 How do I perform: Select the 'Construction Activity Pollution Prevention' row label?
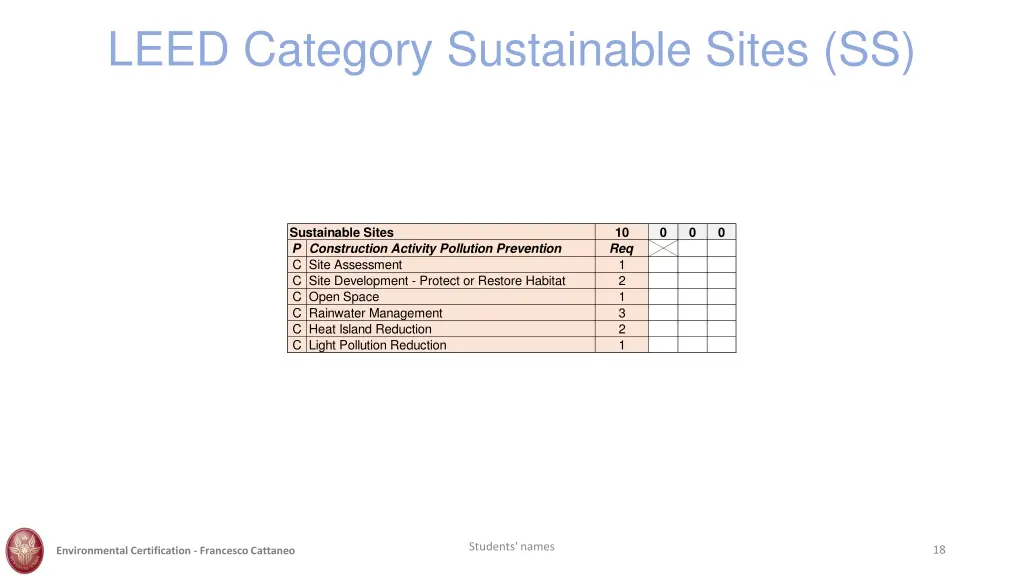click(x=435, y=249)
